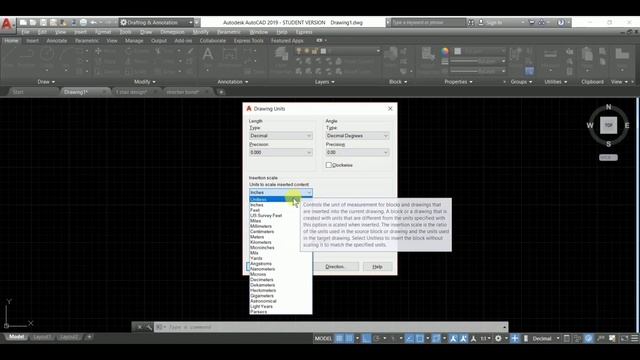Open the Decimal units dropdown in status bar

tap(545, 338)
